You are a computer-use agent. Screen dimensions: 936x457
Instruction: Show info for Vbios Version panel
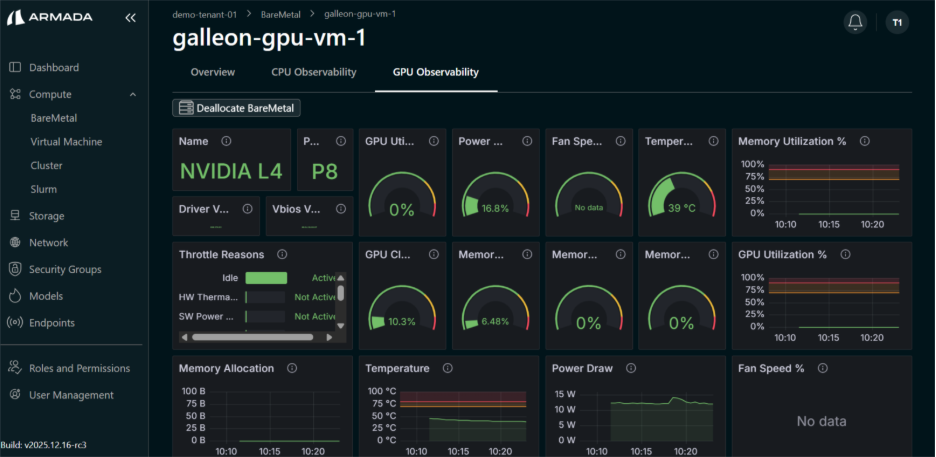click(x=341, y=209)
